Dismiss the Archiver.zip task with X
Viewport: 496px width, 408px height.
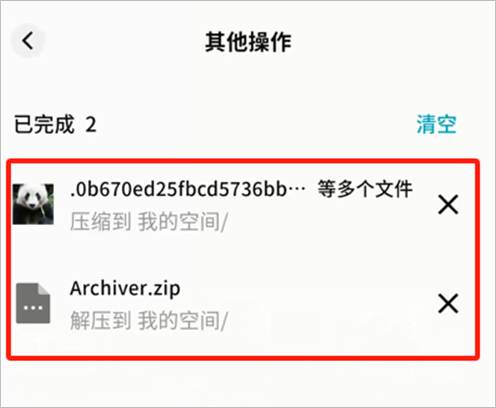coord(448,303)
